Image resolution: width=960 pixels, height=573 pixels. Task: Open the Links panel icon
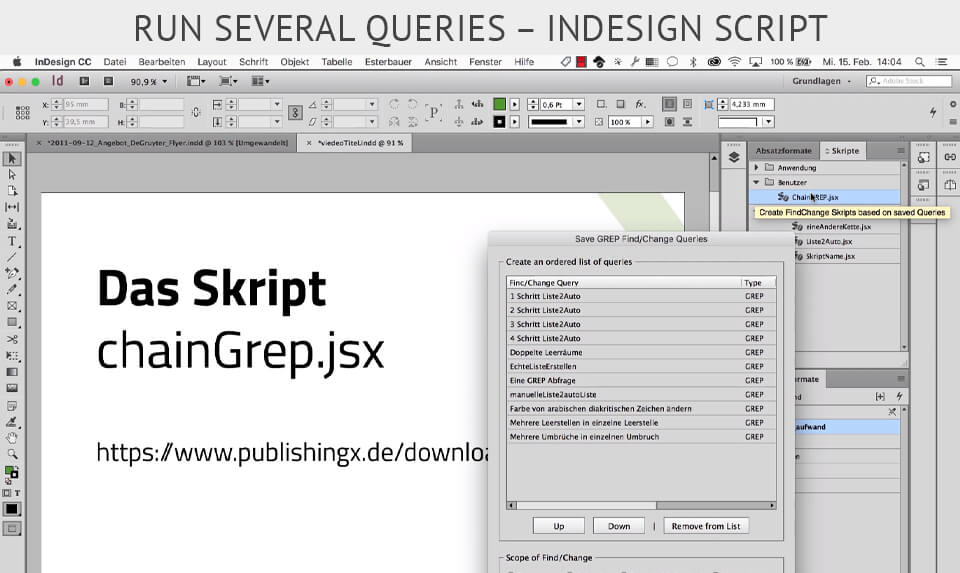pyautogui.click(x=950, y=157)
